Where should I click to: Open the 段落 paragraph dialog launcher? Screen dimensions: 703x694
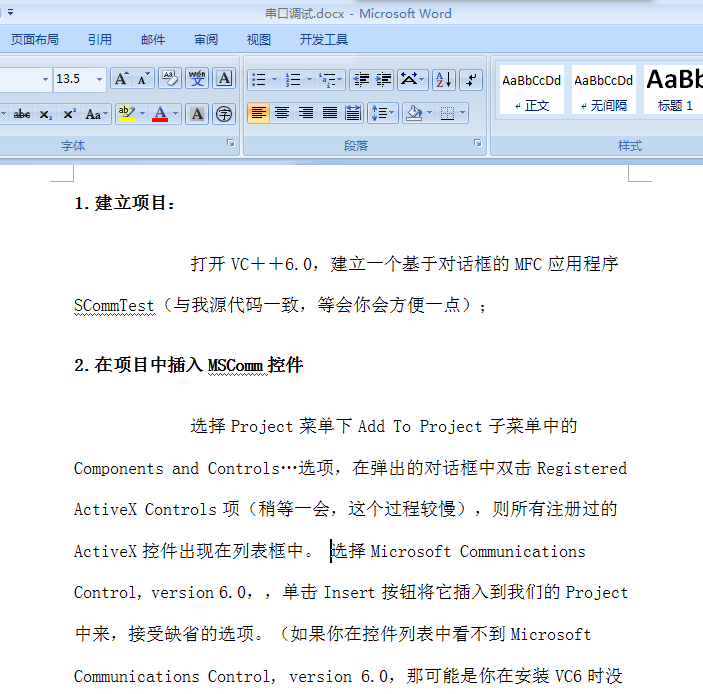(x=478, y=143)
